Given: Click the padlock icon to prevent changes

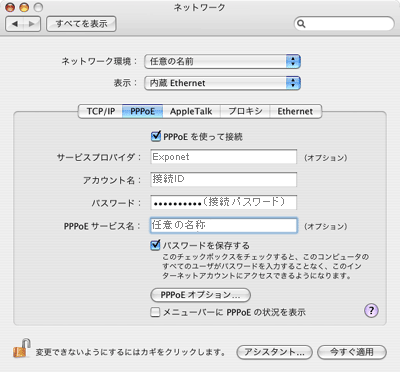Looking at the screenshot, I should (22, 349).
